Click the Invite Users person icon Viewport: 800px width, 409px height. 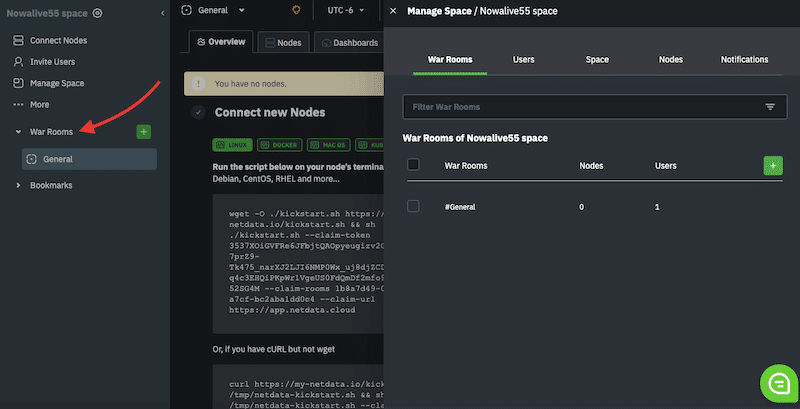18,62
